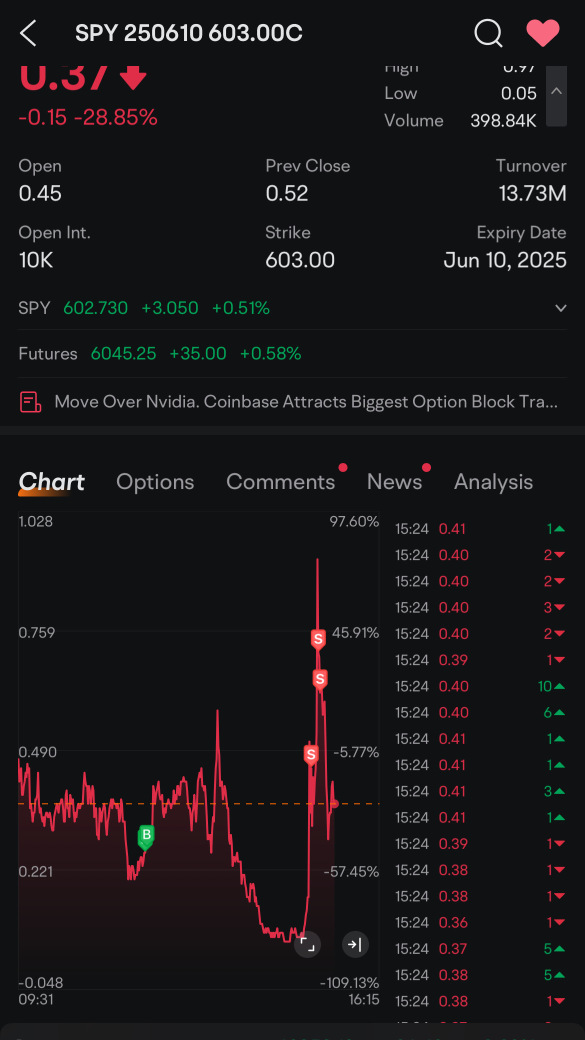
Task: Tap the current price dot on chart
Action: tap(335, 804)
